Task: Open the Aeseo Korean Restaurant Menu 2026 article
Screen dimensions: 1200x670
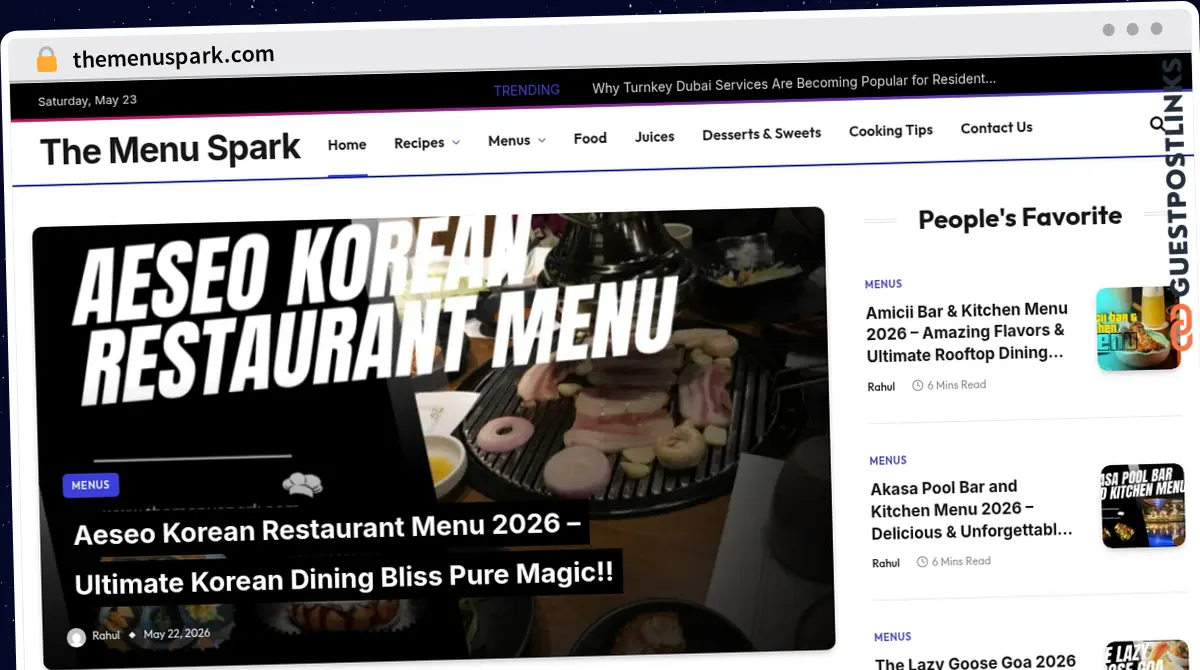Action: click(344, 553)
